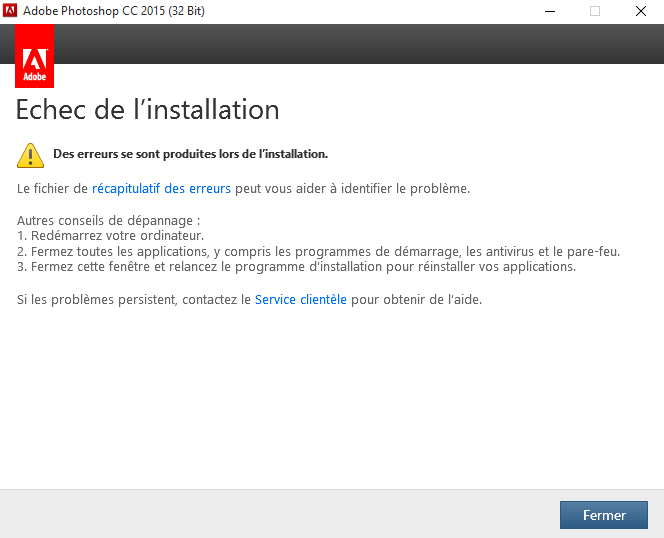Click the Adobe Photoshop CC 2015 title text

[x=114, y=11]
